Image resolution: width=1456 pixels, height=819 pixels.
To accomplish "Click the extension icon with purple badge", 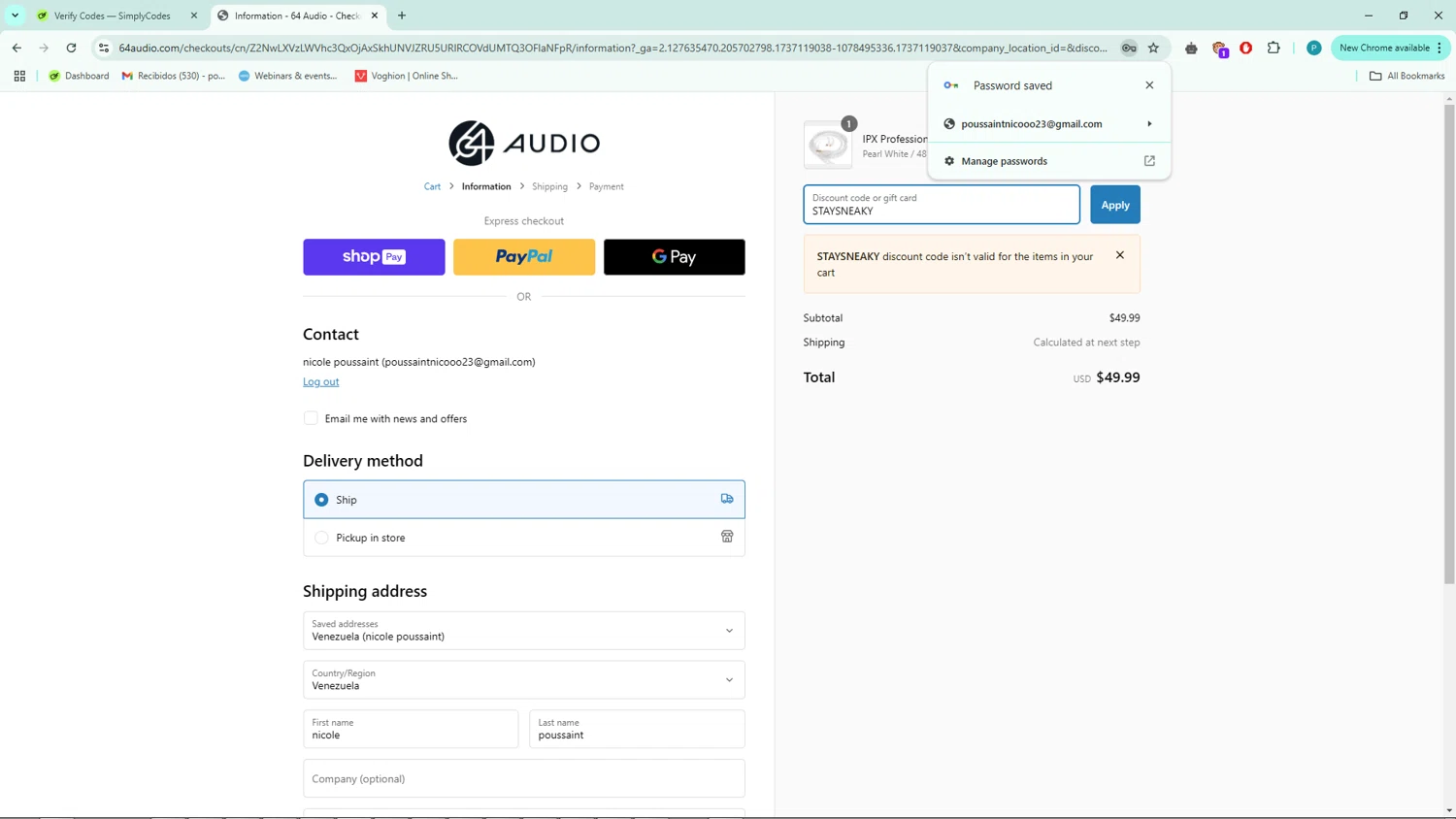I will (x=1219, y=48).
